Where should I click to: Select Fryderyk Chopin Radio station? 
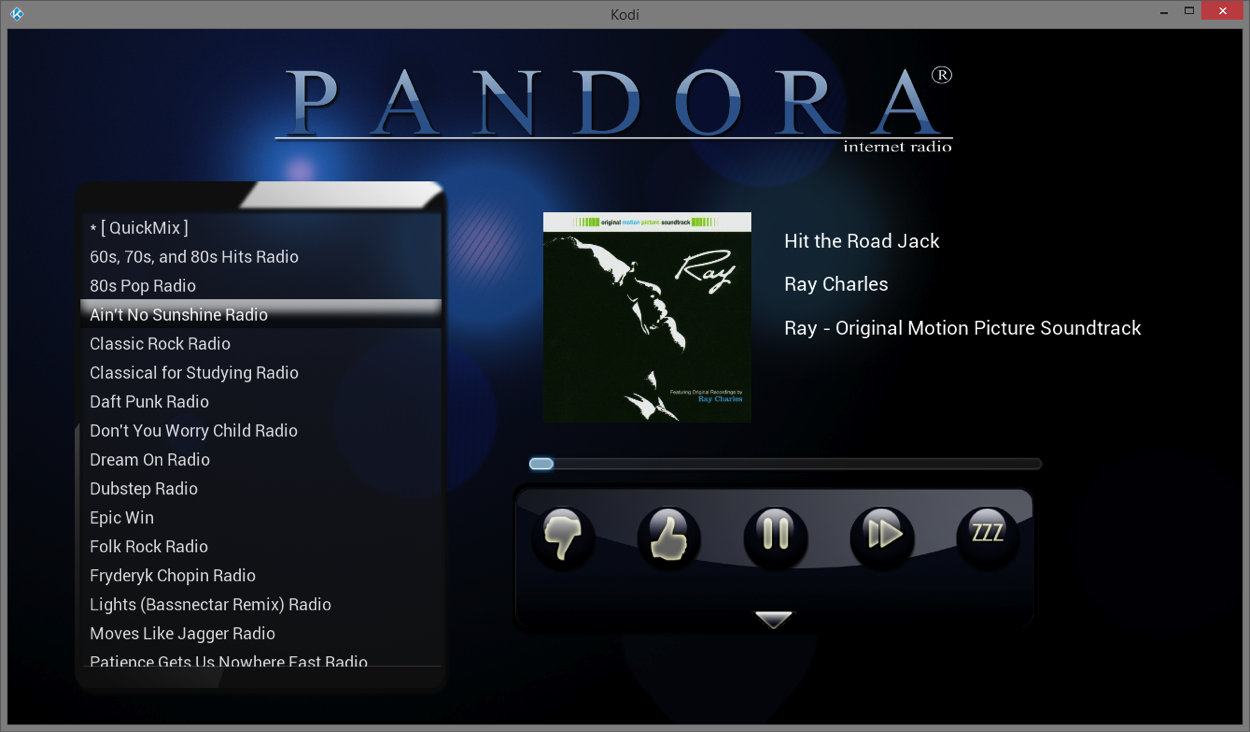pyautogui.click(x=260, y=575)
